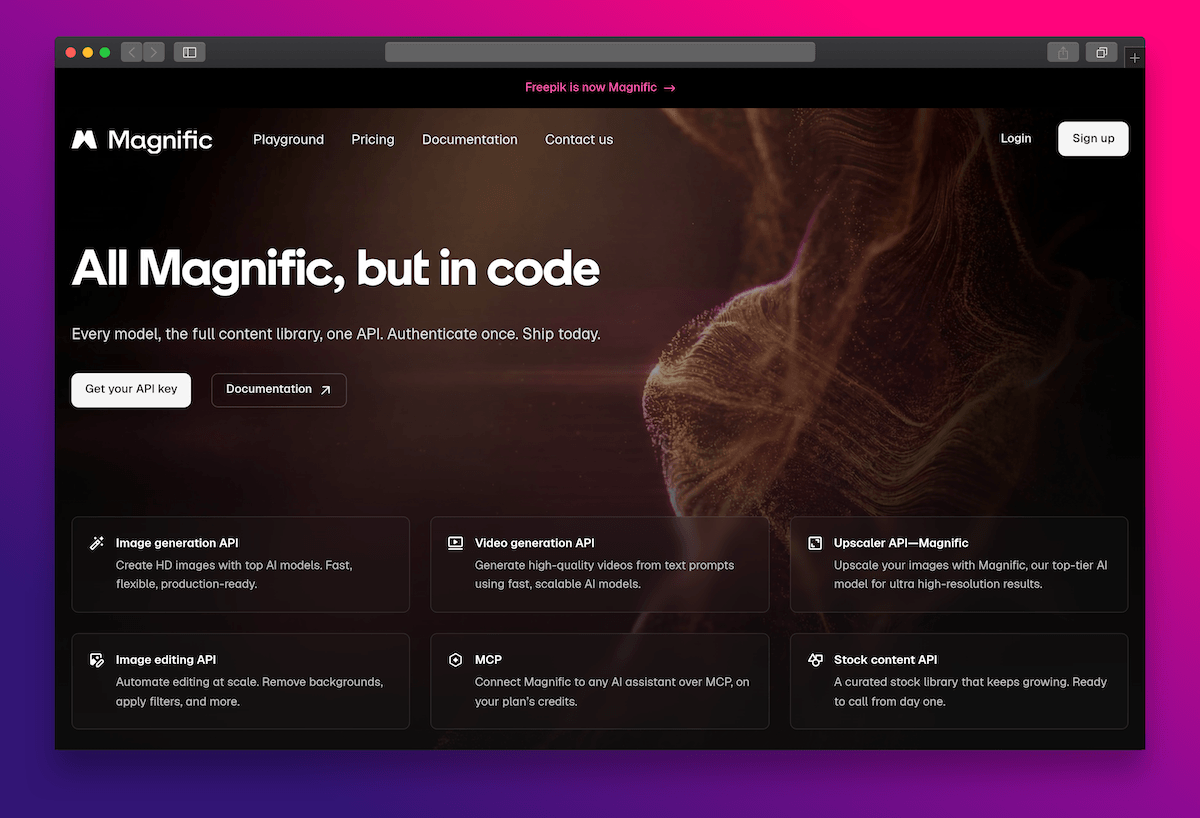Open the Documentation nav item
This screenshot has height=818, width=1200.
pos(470,140)
